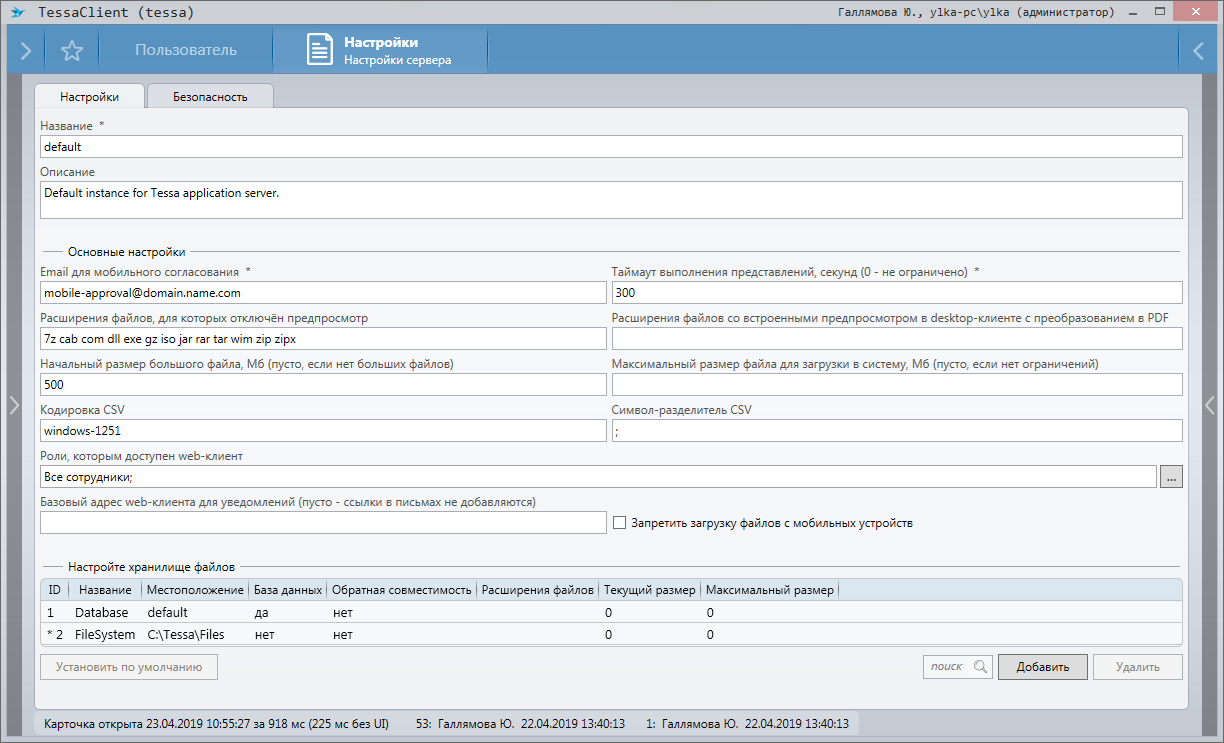Open right side panel via middle arrow
The width and height of the screenshot is (1224, 743).
(x=1210, y=404)
